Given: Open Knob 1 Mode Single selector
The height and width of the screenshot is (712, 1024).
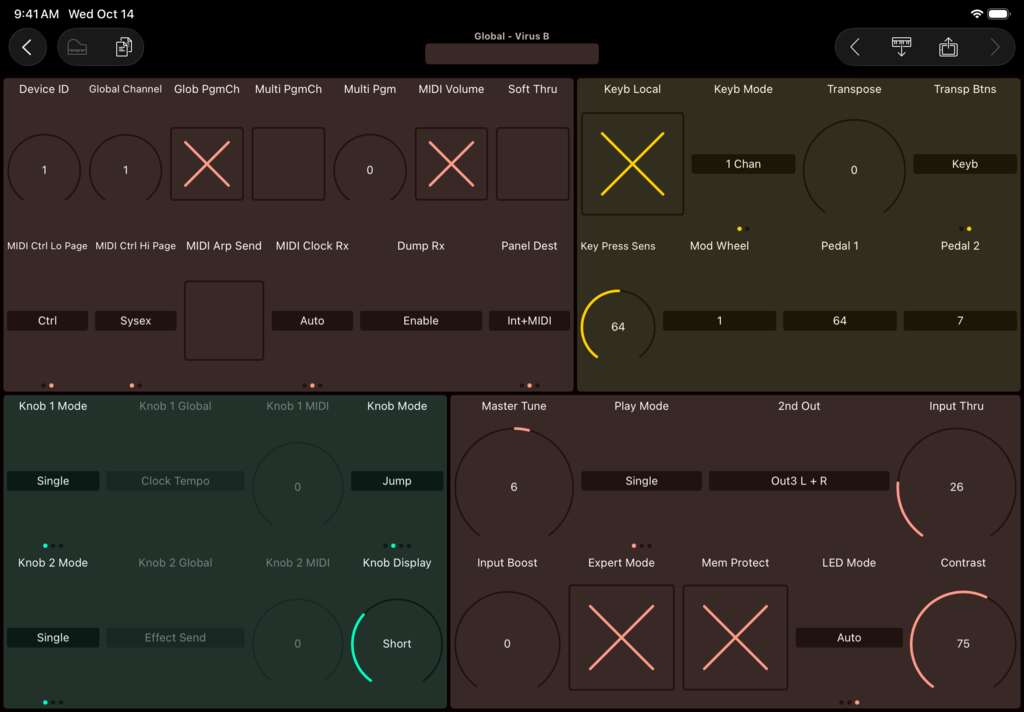Looking at the screenshot, I should tap(53, 481).
